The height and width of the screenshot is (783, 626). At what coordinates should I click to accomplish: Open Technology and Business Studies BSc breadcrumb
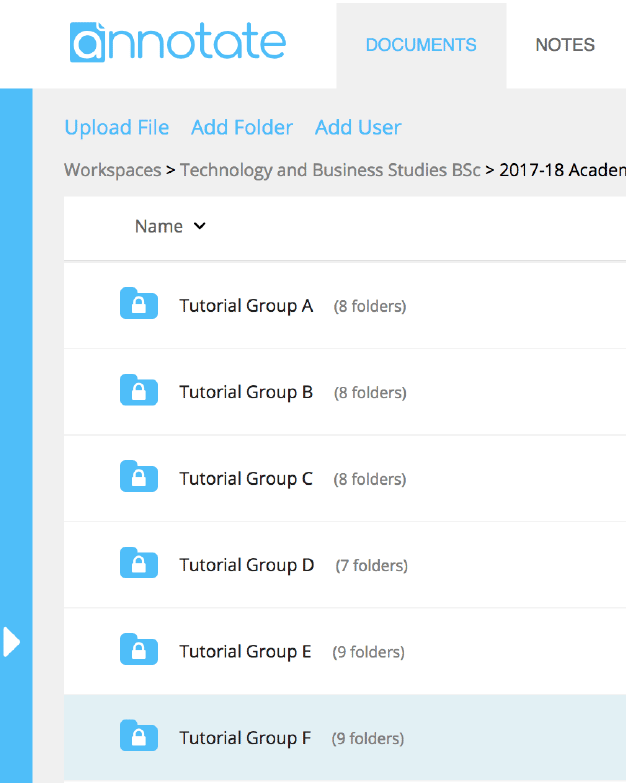pos(330,170)
